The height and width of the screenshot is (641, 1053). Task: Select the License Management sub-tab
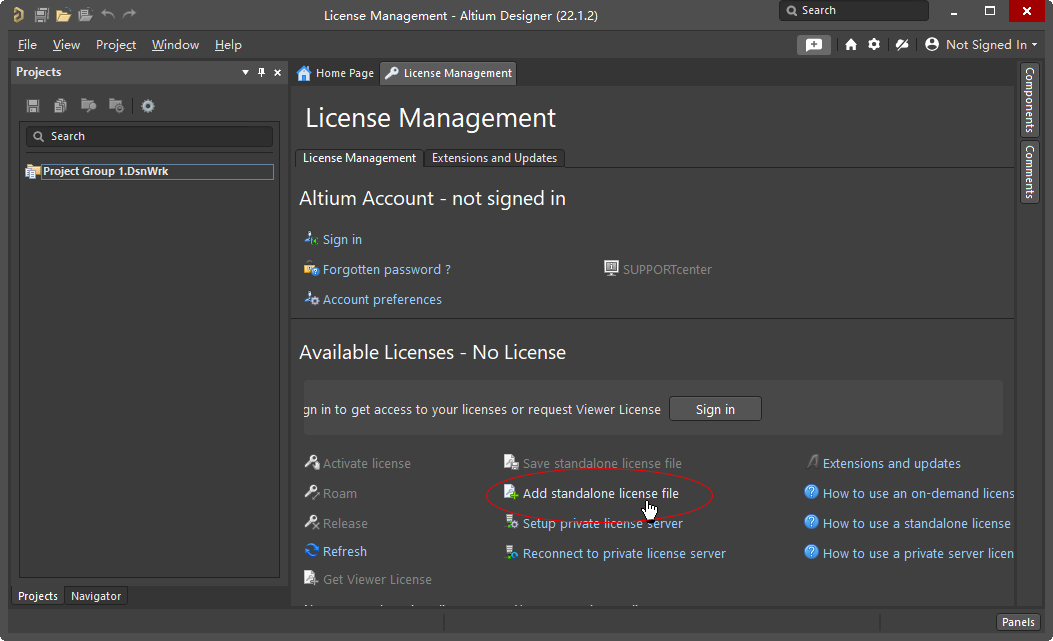pyautogui.click(x=359, y=157)
